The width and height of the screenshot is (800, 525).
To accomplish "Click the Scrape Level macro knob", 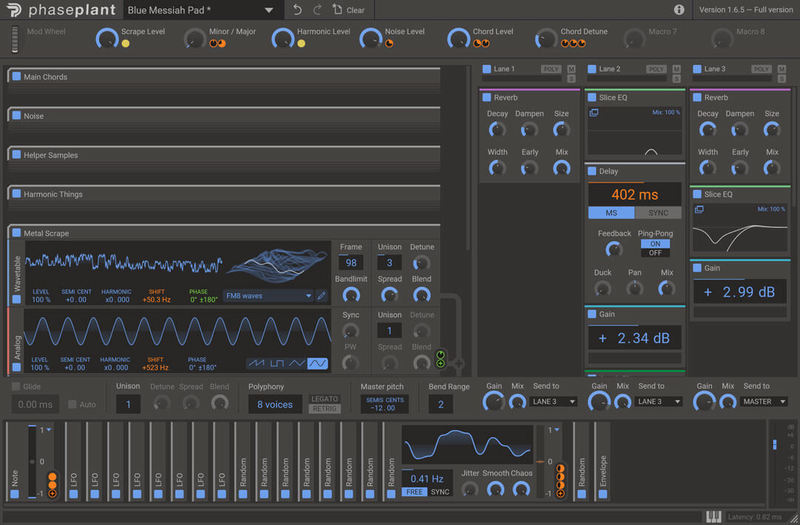I will point(106,39).
